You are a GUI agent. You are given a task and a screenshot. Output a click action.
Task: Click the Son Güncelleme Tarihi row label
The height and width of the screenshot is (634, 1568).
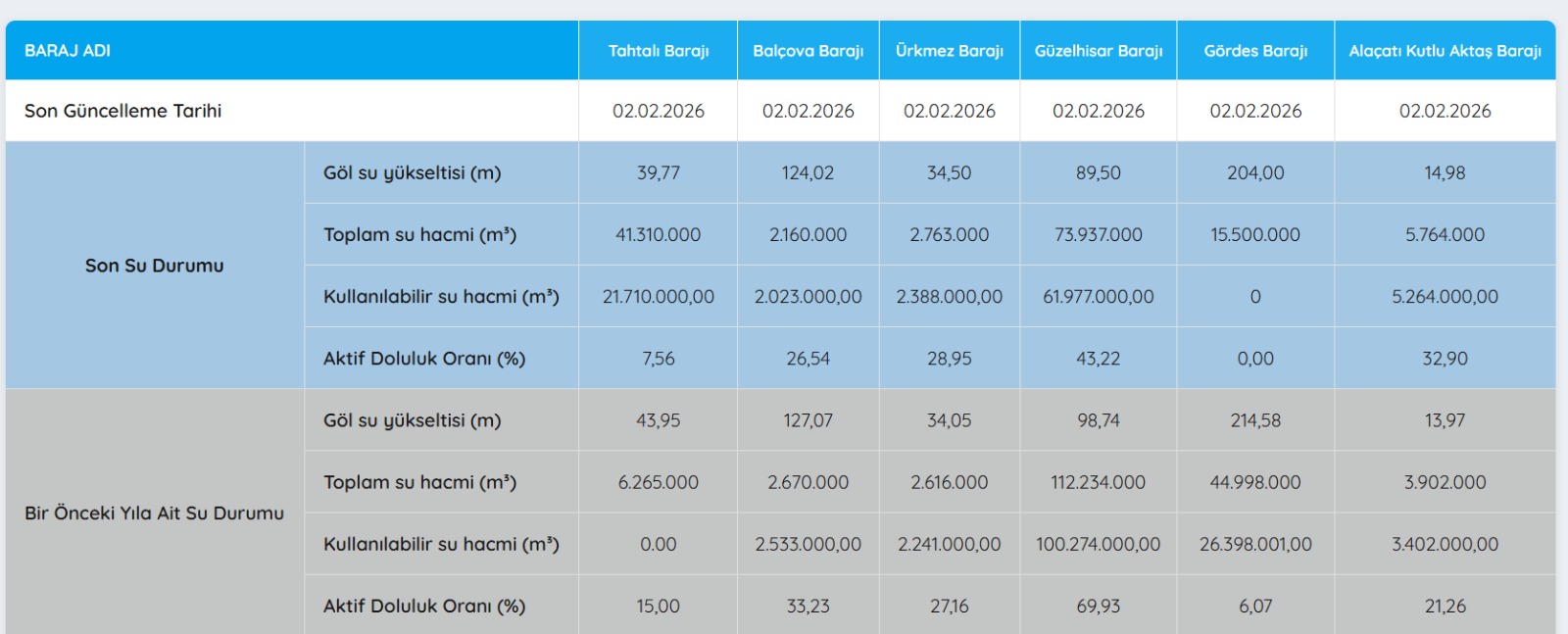[x=123, y=111]
